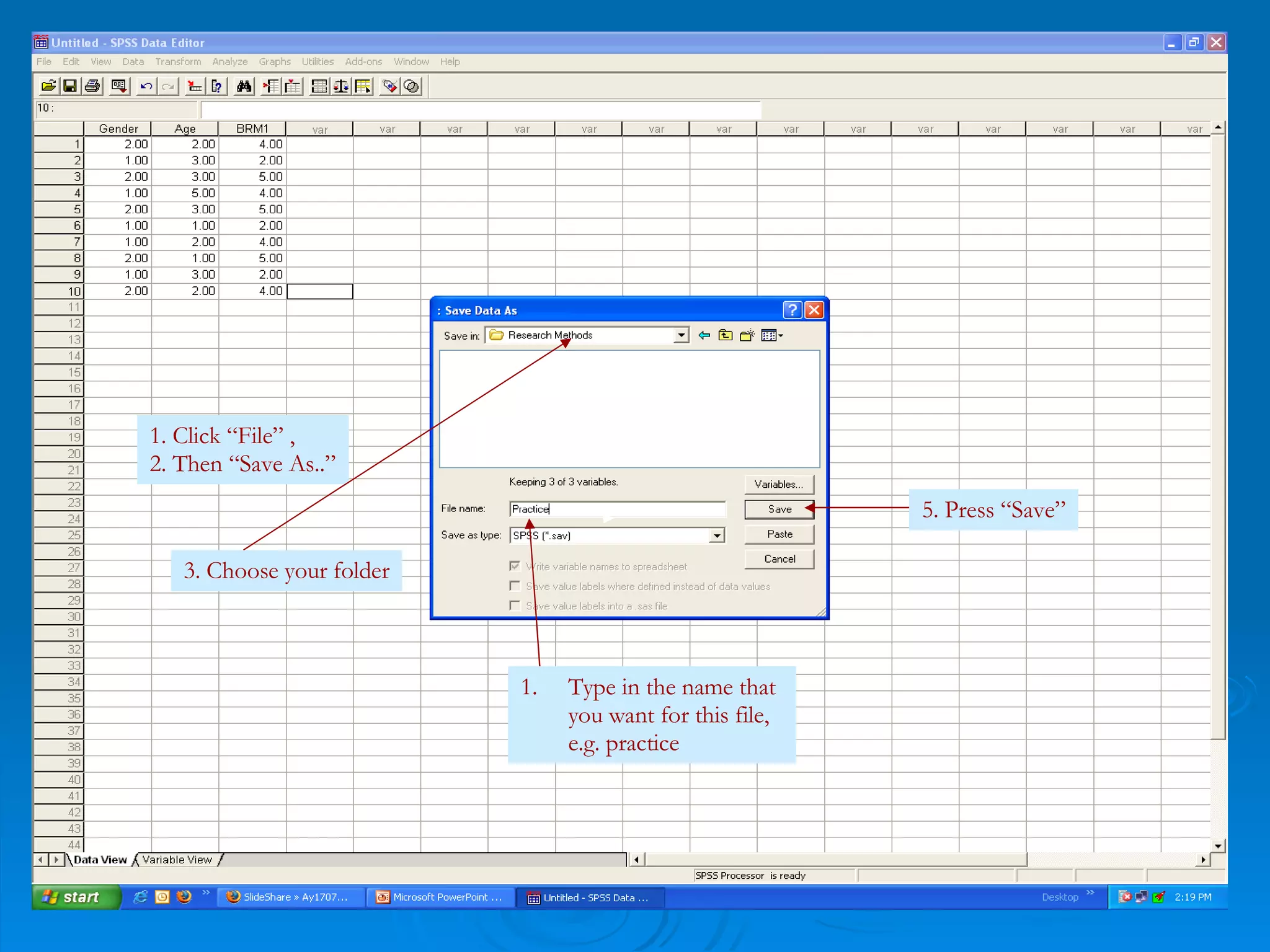
Task: Create new folder in save dialog
Action: pos(747,335)
